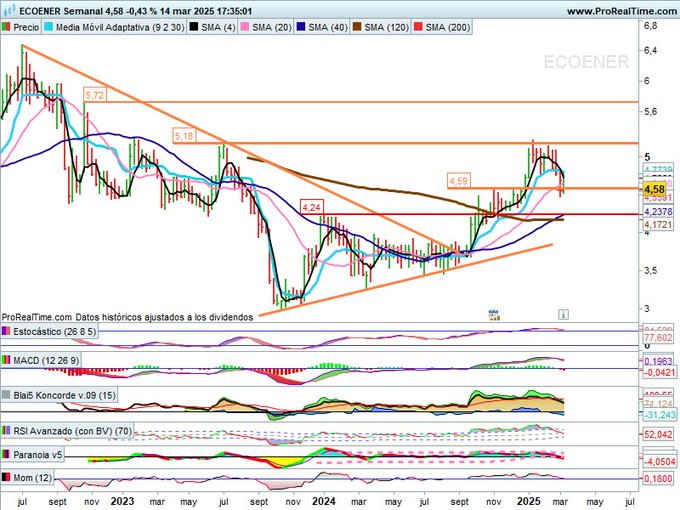Click the 6,4 price axis label
Viewport: 680px width, 510px height.
point(650,50)
